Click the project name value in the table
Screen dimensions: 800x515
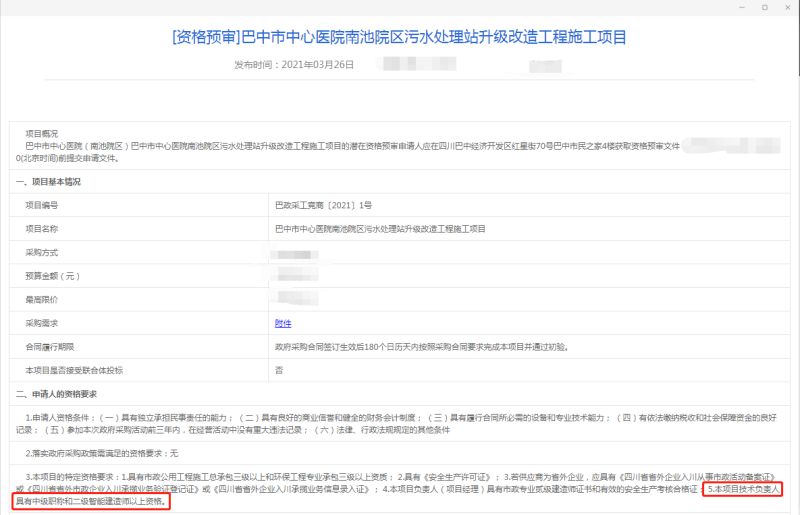(379, 229)
